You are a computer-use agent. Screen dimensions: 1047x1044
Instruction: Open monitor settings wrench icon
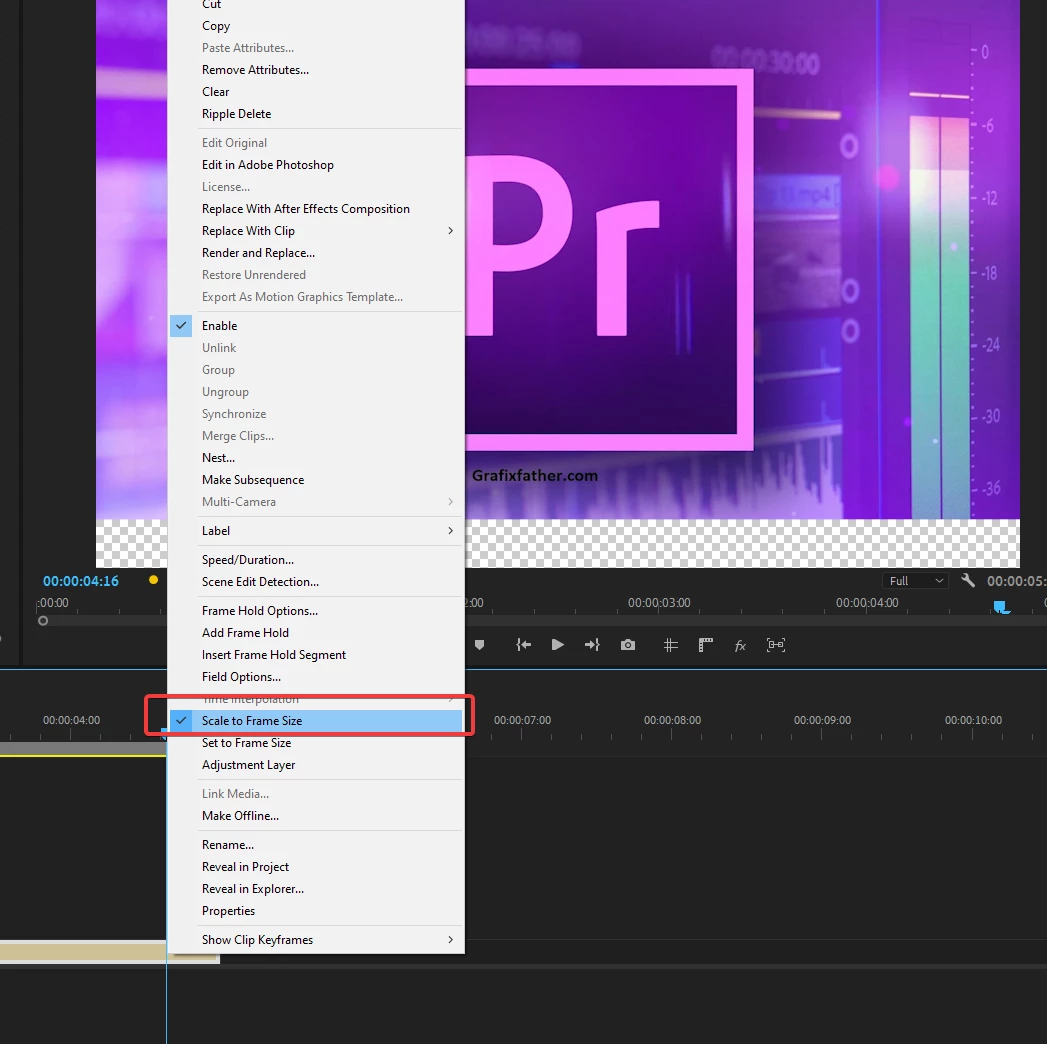[x=968, y=580]
